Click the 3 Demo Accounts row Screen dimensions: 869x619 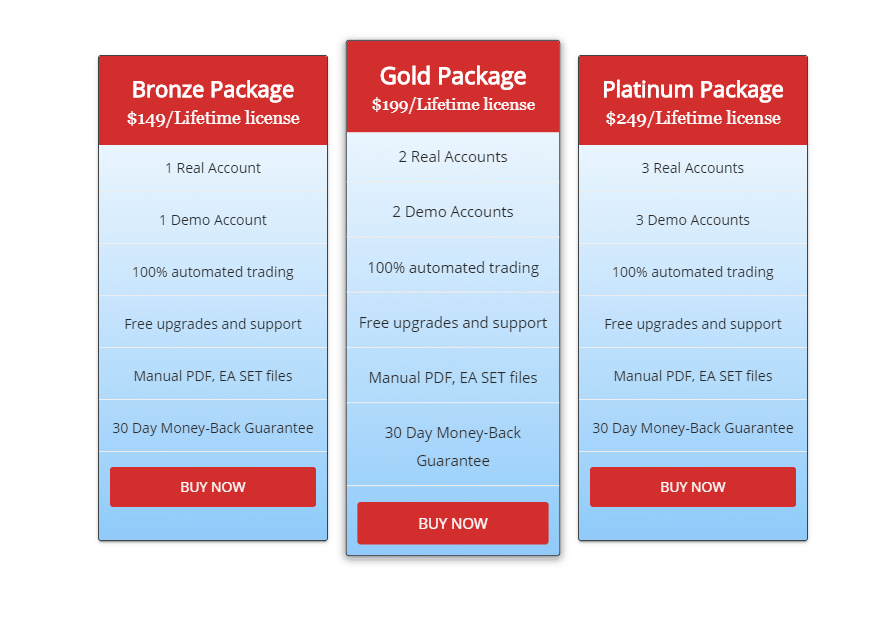pyautogui.click(x=693, y=220)
